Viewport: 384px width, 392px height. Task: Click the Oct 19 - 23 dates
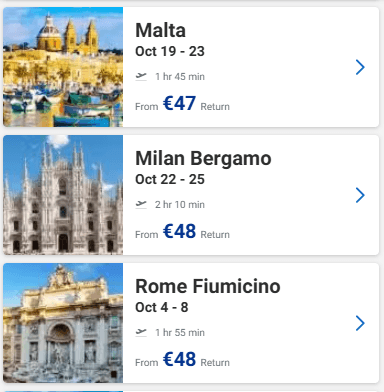pos(170,51)
